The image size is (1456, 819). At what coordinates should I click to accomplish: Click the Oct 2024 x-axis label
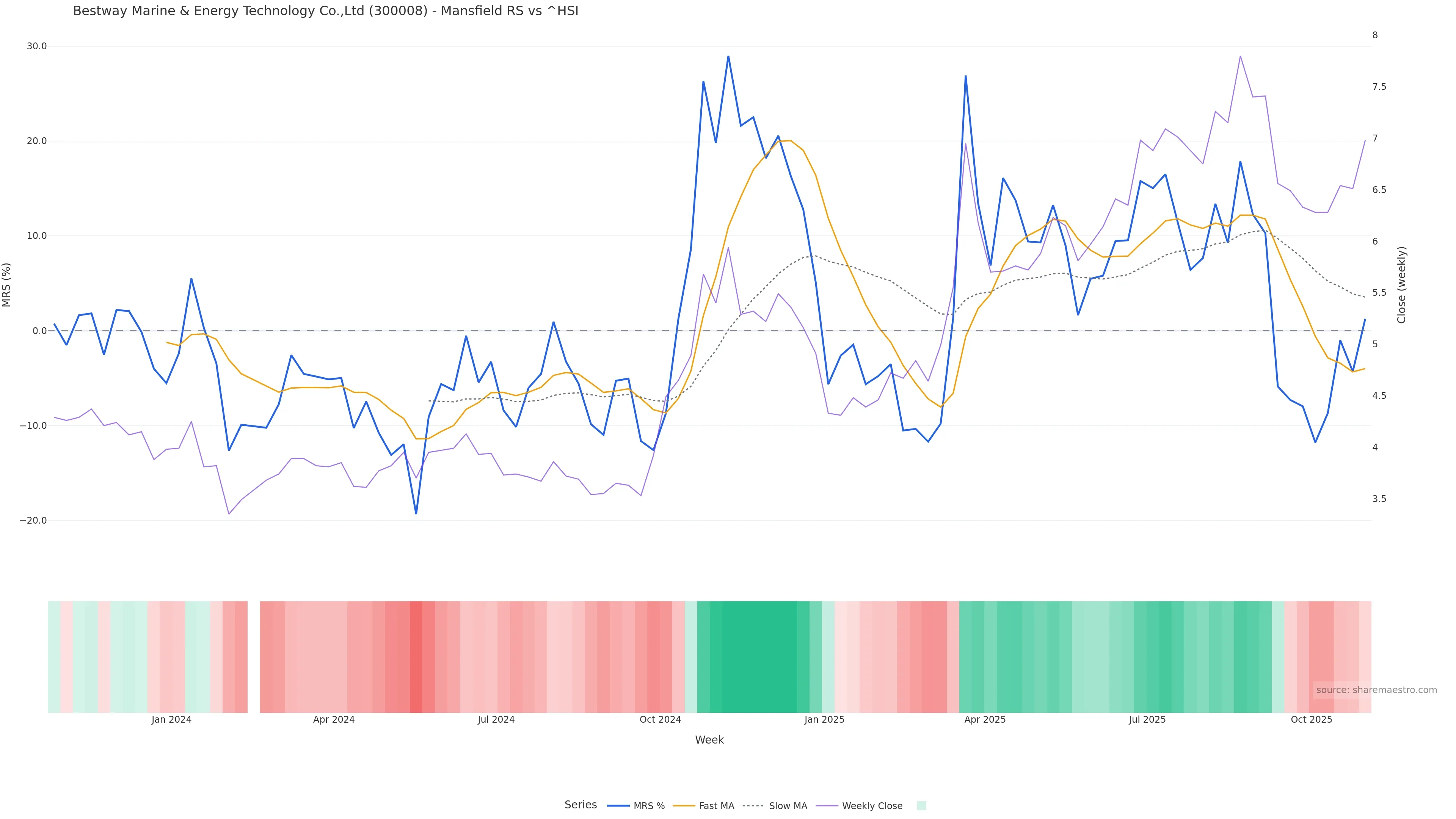point(660,720)
